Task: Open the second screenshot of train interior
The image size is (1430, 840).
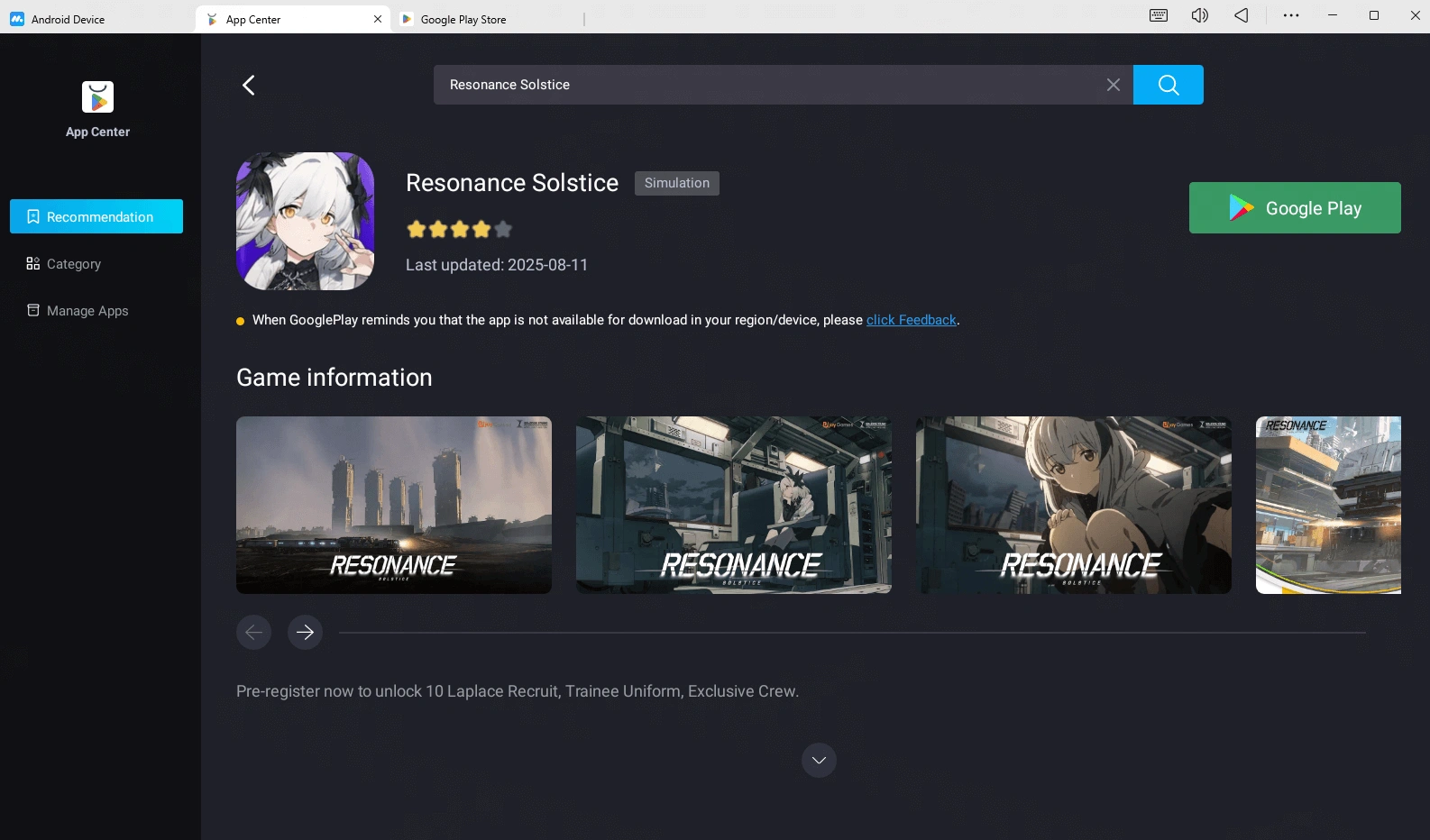Action: pos(734,505)
